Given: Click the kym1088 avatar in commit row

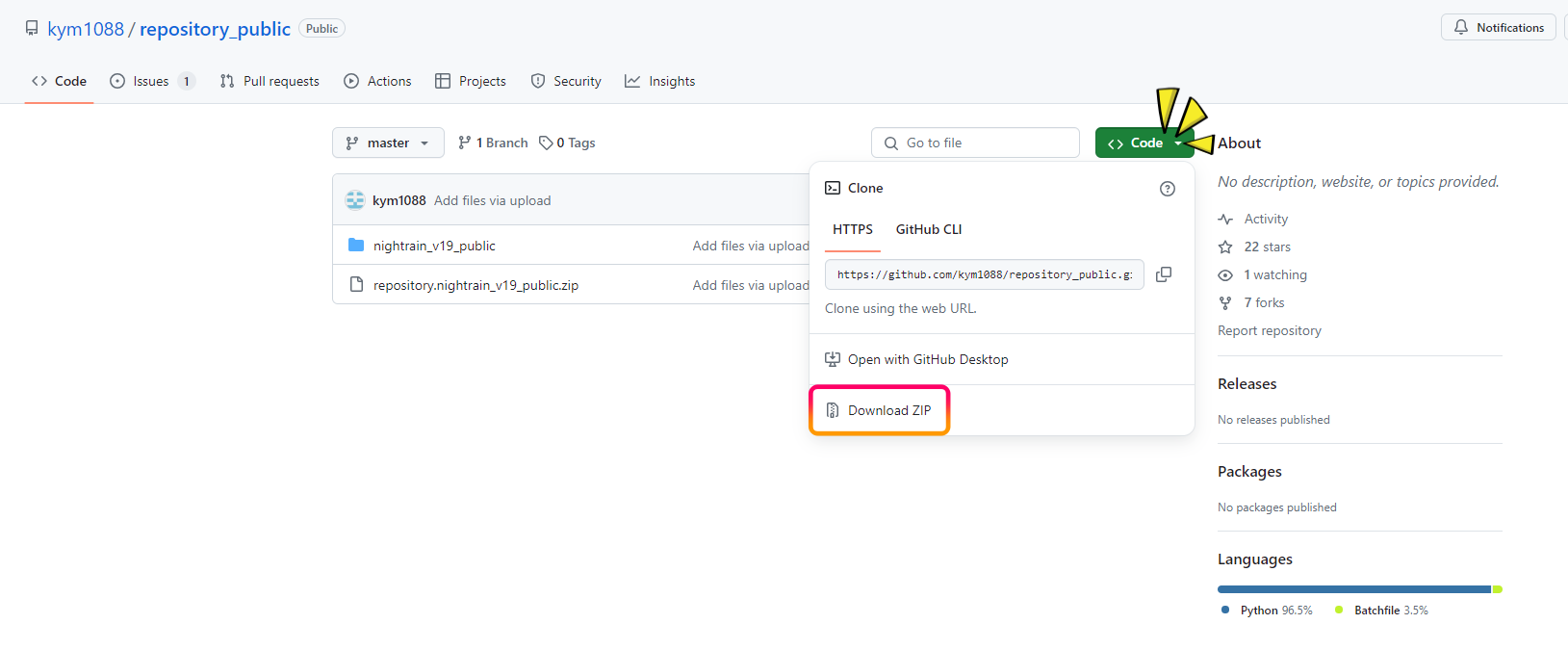Looking at the screenshot, I should 355,200.
